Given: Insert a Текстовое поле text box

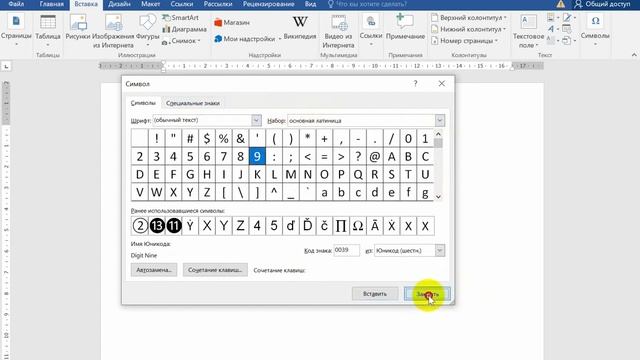Looking at the screenshot, I should coord(528,31).
